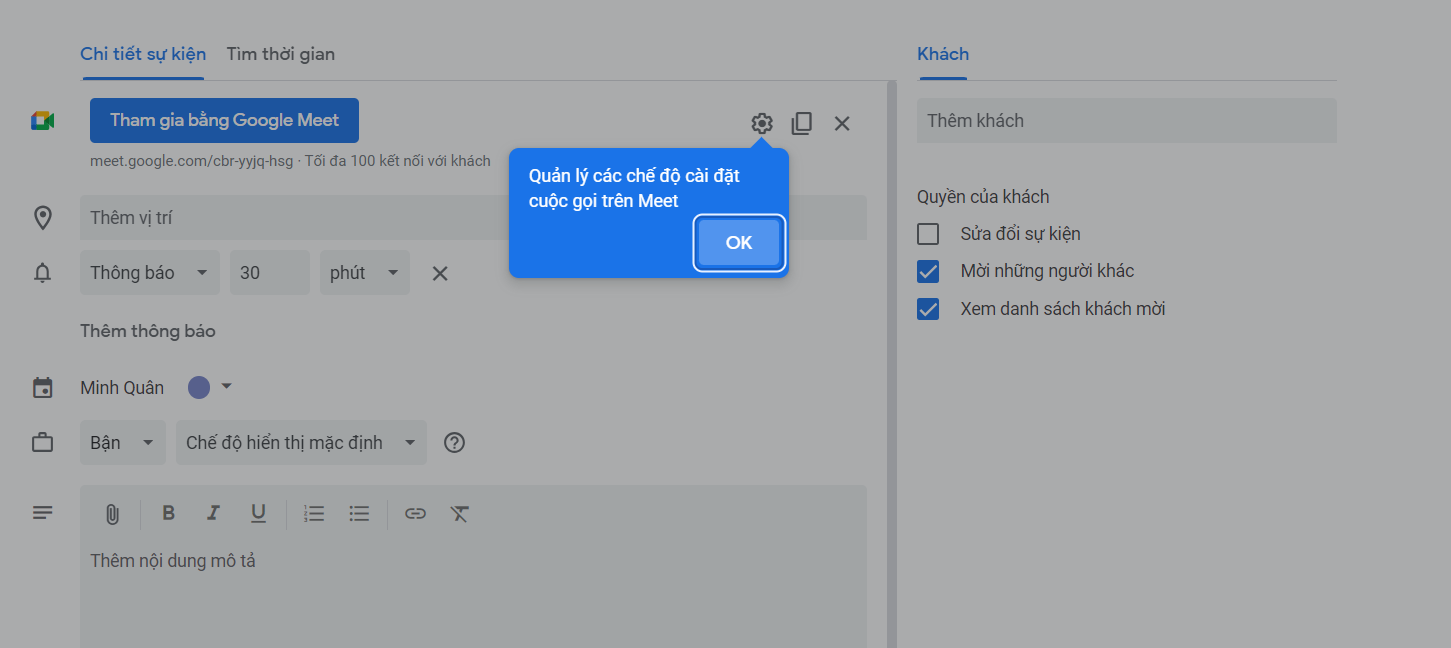
Task: Switch to 'Tìm thời gian' tab
Action: [280, 54]
